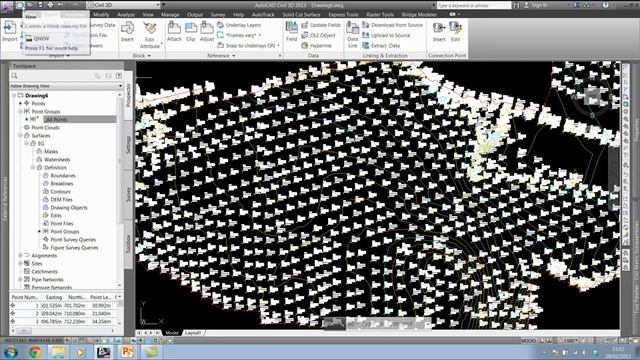Image resolution: width=640 pixels, height=360 pixels.
Task: Click Edit in the Connection Point panel
Action: tap(455, 31)
